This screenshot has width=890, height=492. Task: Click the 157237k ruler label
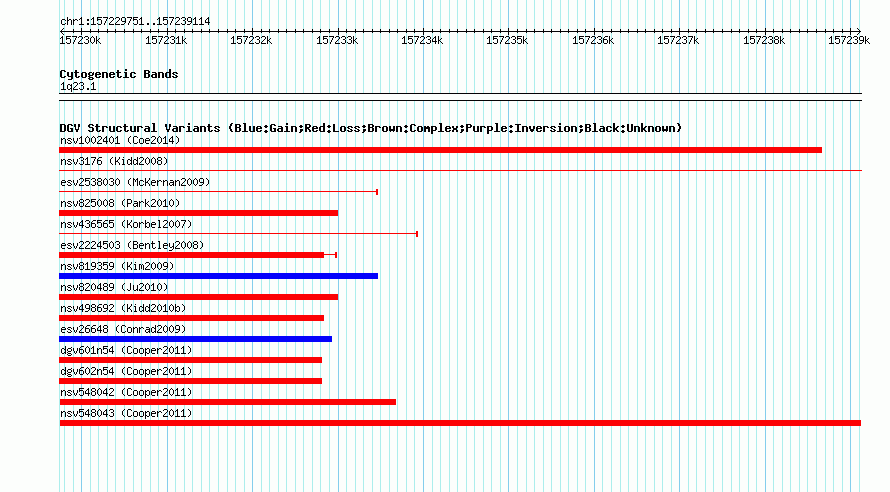coord(678,40)
